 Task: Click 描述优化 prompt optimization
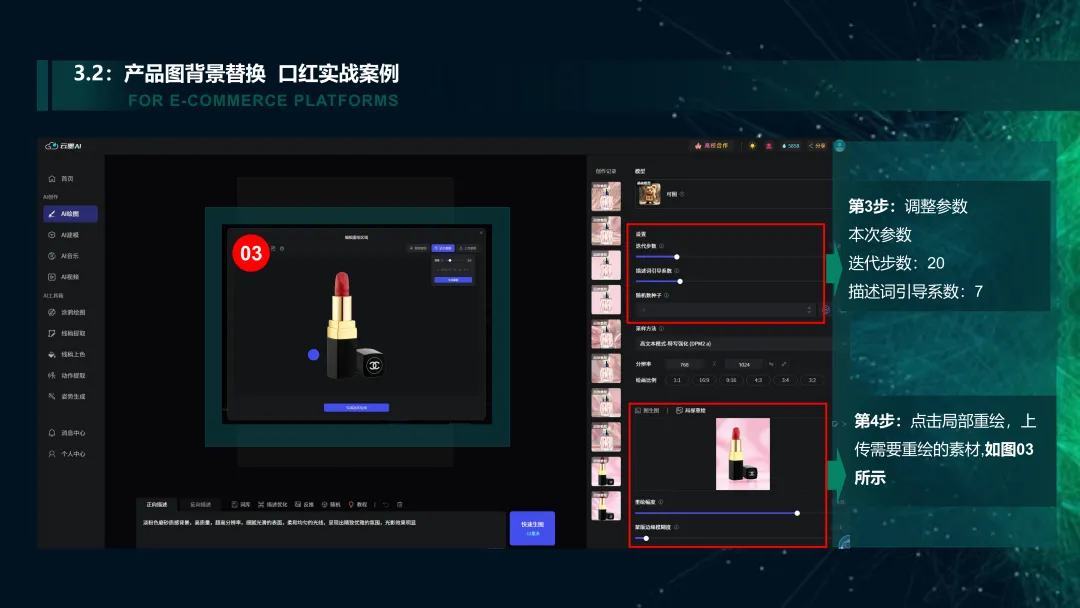click(273, 505)
